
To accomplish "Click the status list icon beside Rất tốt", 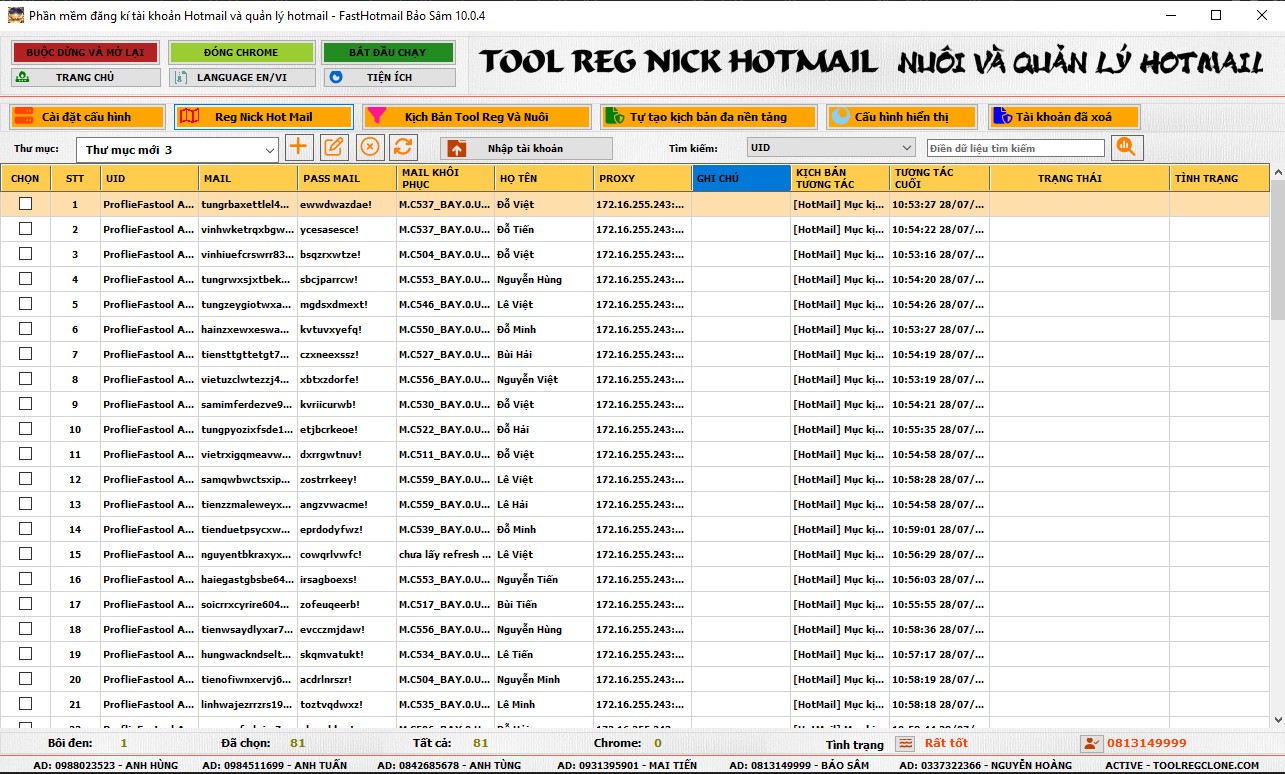I will (905, 743).
